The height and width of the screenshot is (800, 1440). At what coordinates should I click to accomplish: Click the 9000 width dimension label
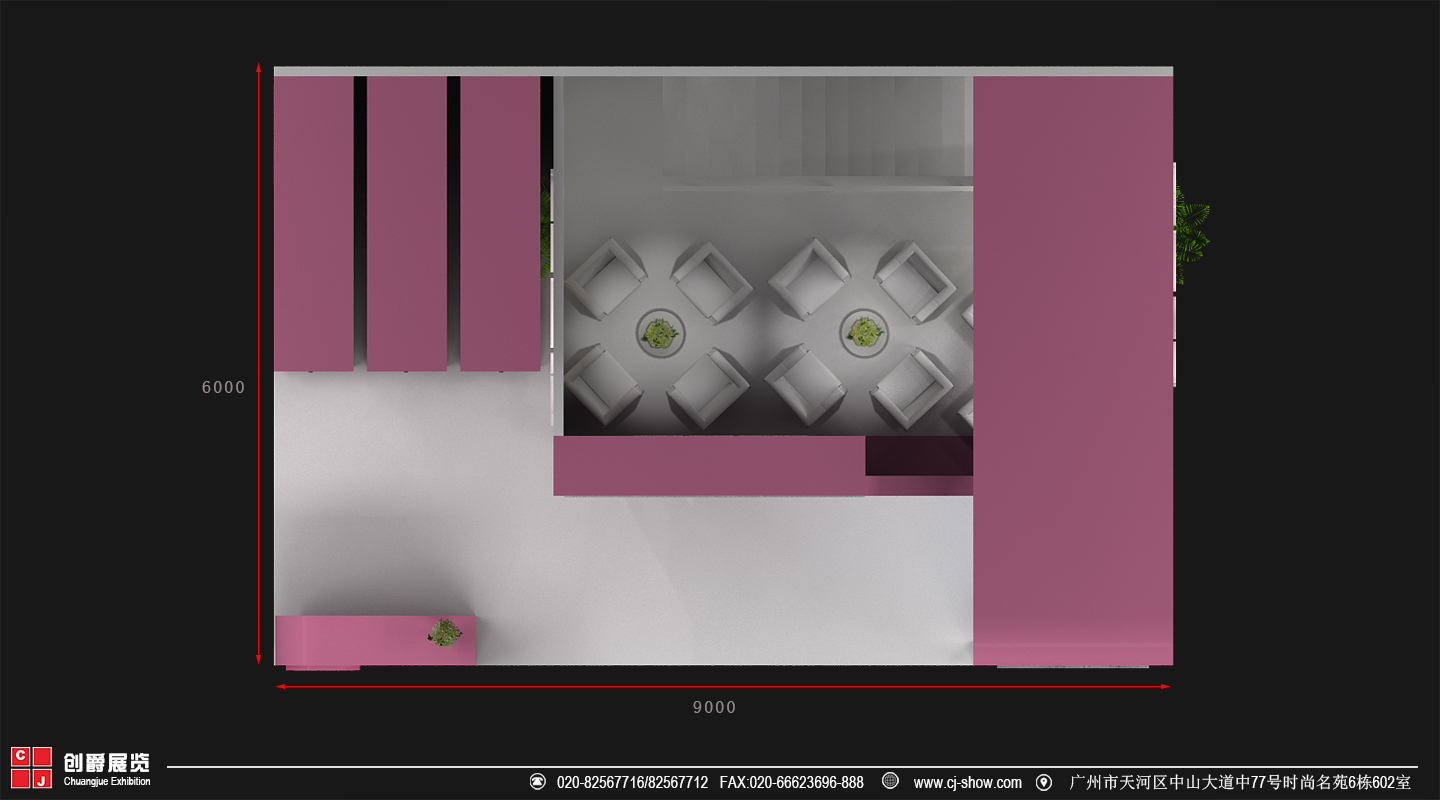714,707
